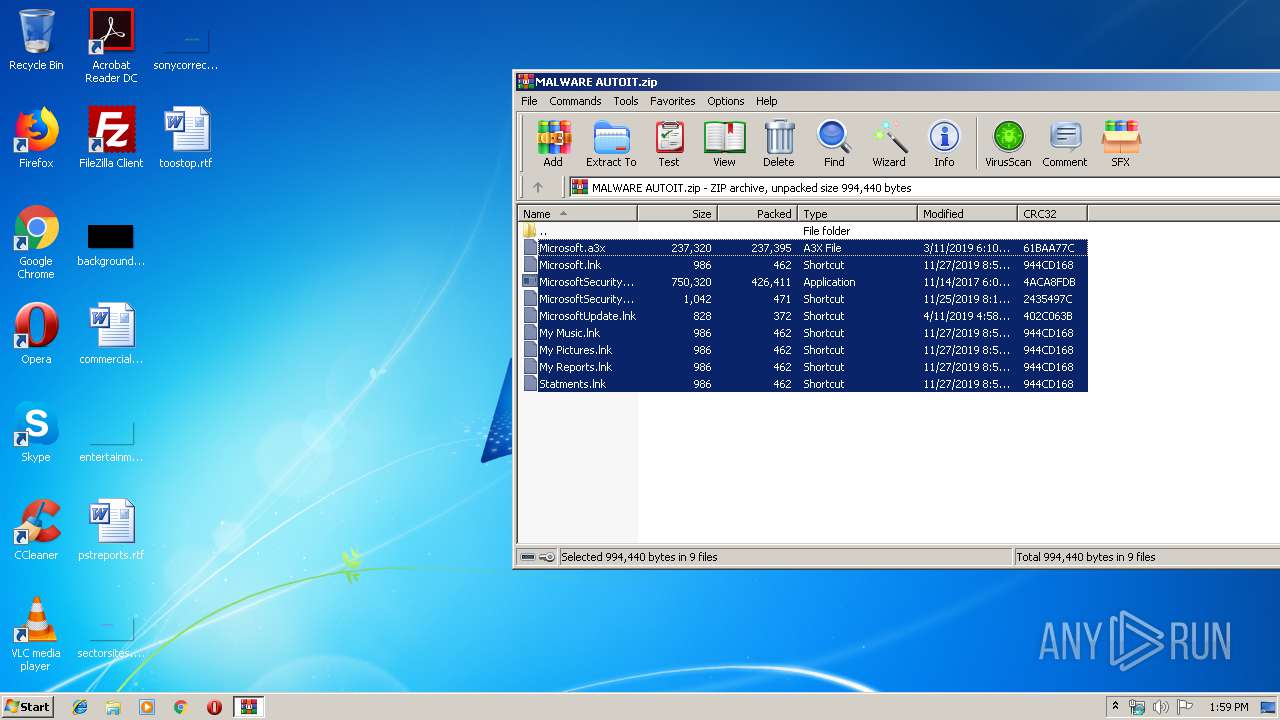Click the archive path address field

(x=922, y=187)
